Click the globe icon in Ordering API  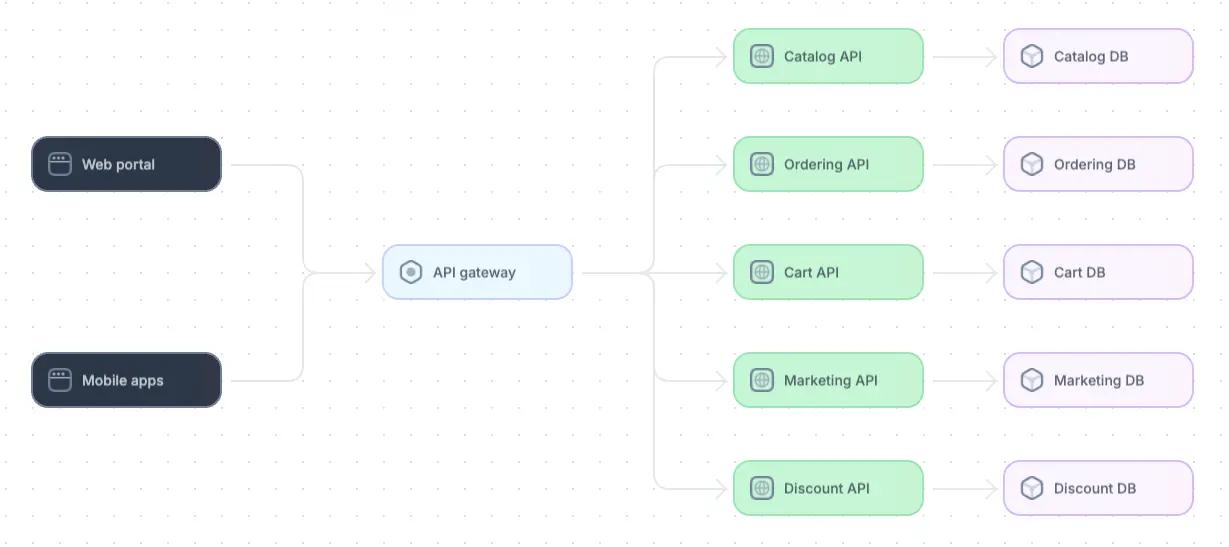tap(762, 164)
